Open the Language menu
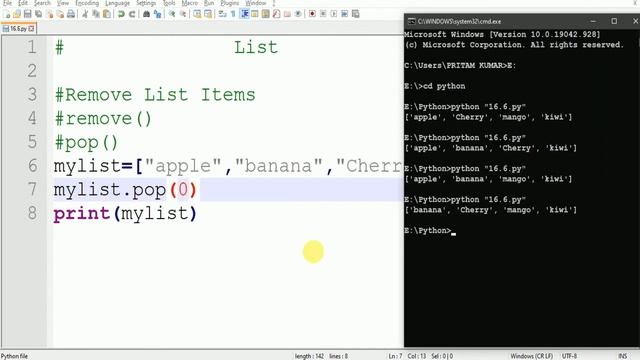 pos(118,3)
